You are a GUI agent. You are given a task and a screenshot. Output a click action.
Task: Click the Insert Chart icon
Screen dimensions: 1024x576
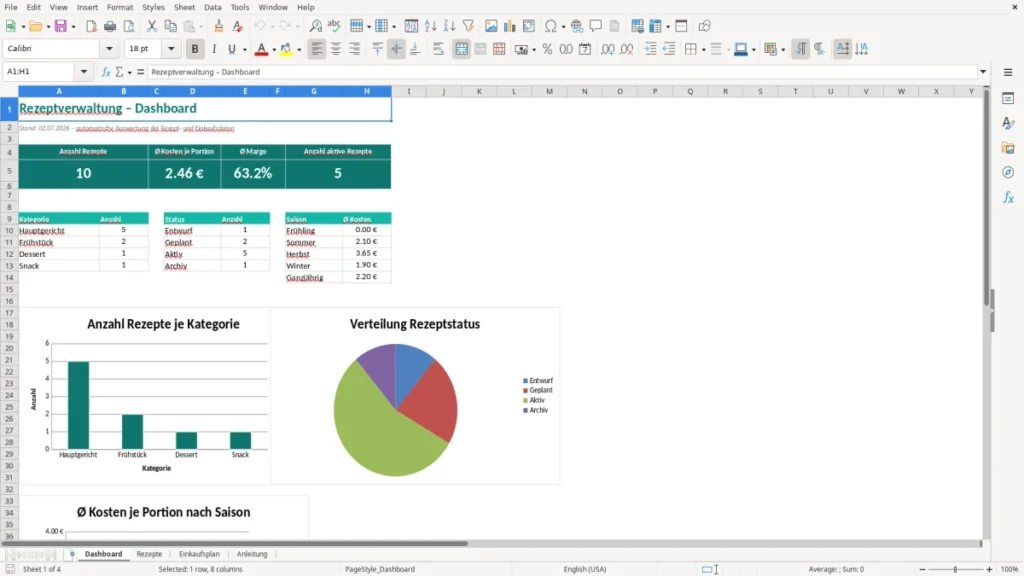point(510,26)
